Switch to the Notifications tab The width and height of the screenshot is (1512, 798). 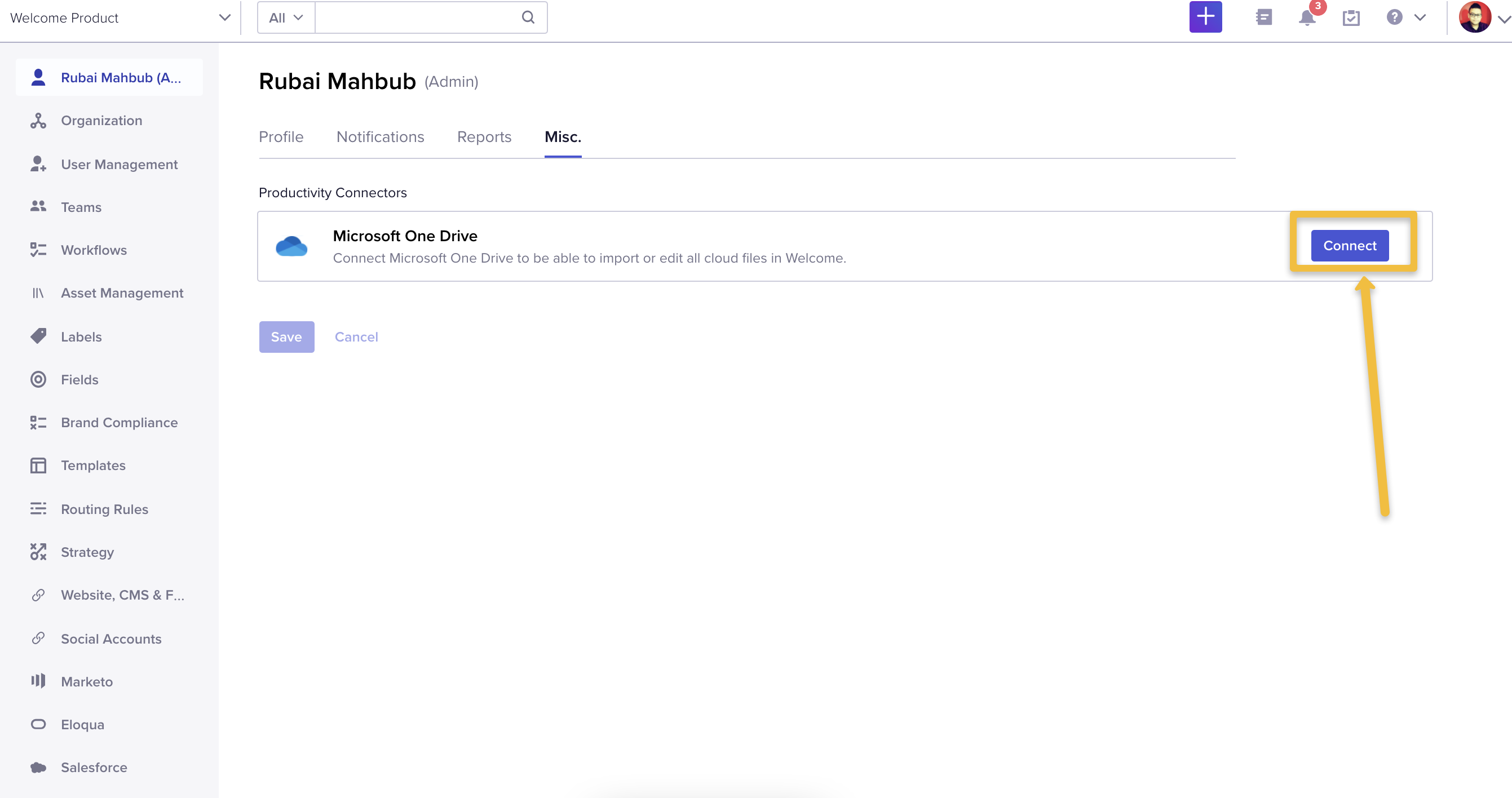(x=380, y=137)
